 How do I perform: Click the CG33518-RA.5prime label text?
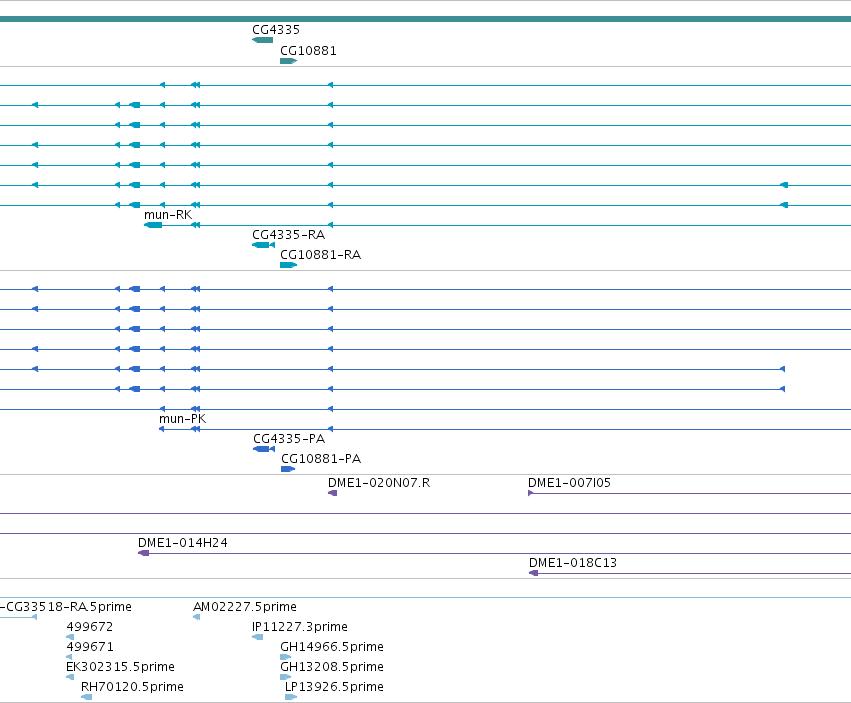pos(66,607)
